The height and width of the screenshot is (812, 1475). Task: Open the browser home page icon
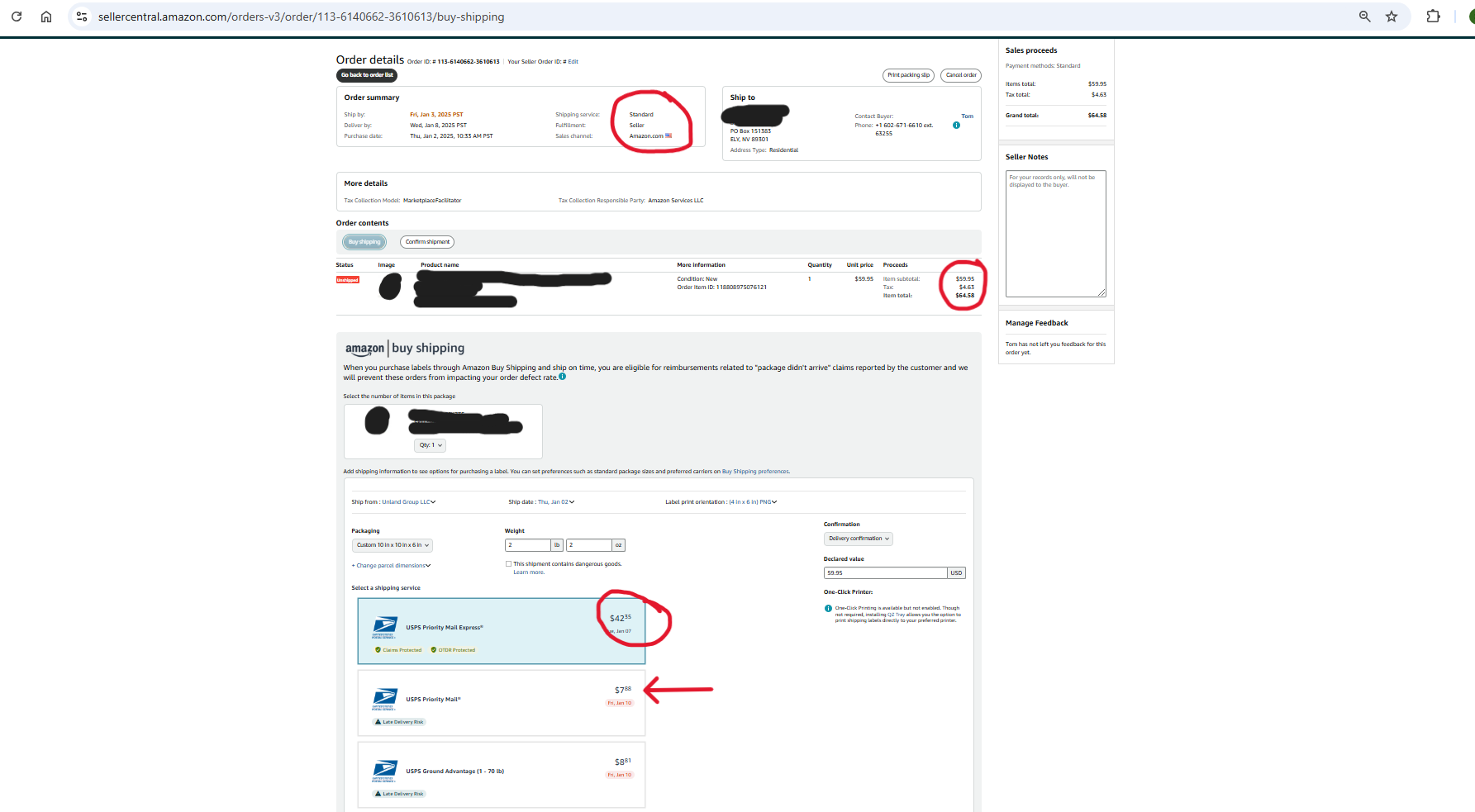click(x=46, y=17)
